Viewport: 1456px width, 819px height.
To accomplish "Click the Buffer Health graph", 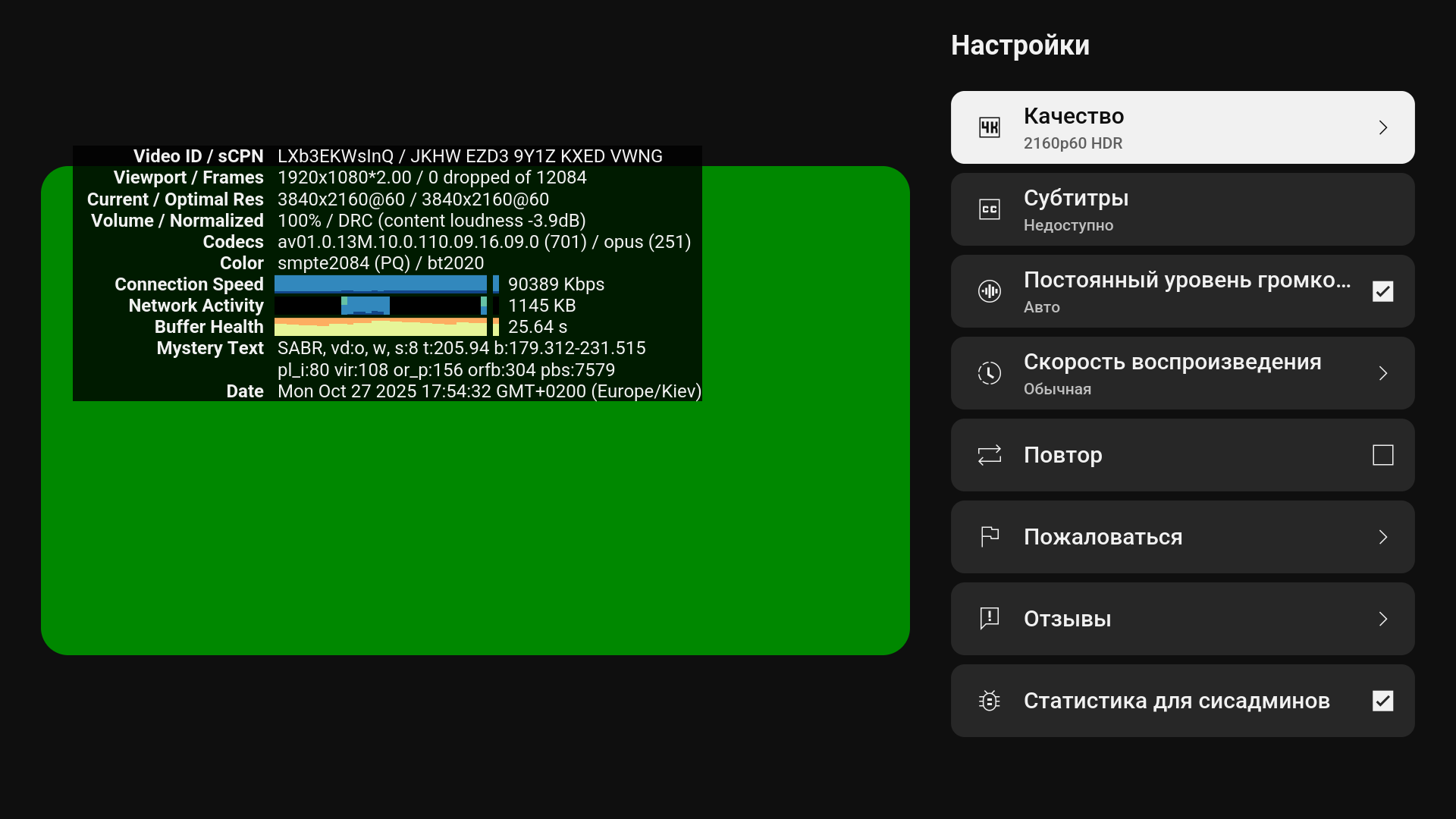I will click(380, 327).
